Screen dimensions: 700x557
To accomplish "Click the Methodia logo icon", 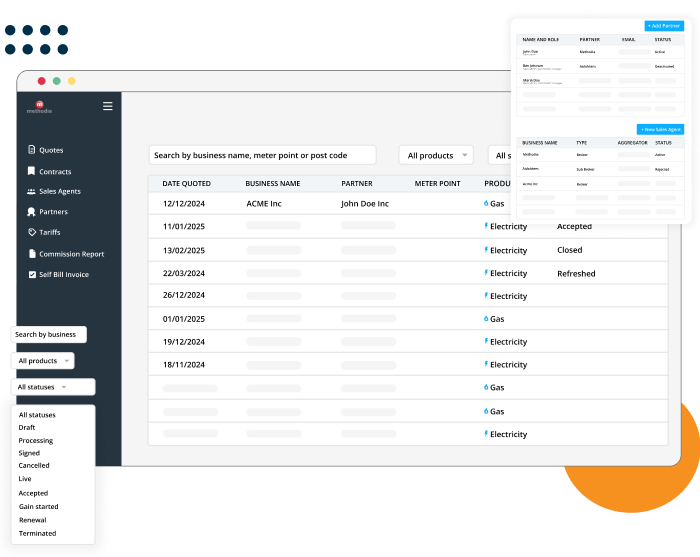I will [x=39, y=104].
